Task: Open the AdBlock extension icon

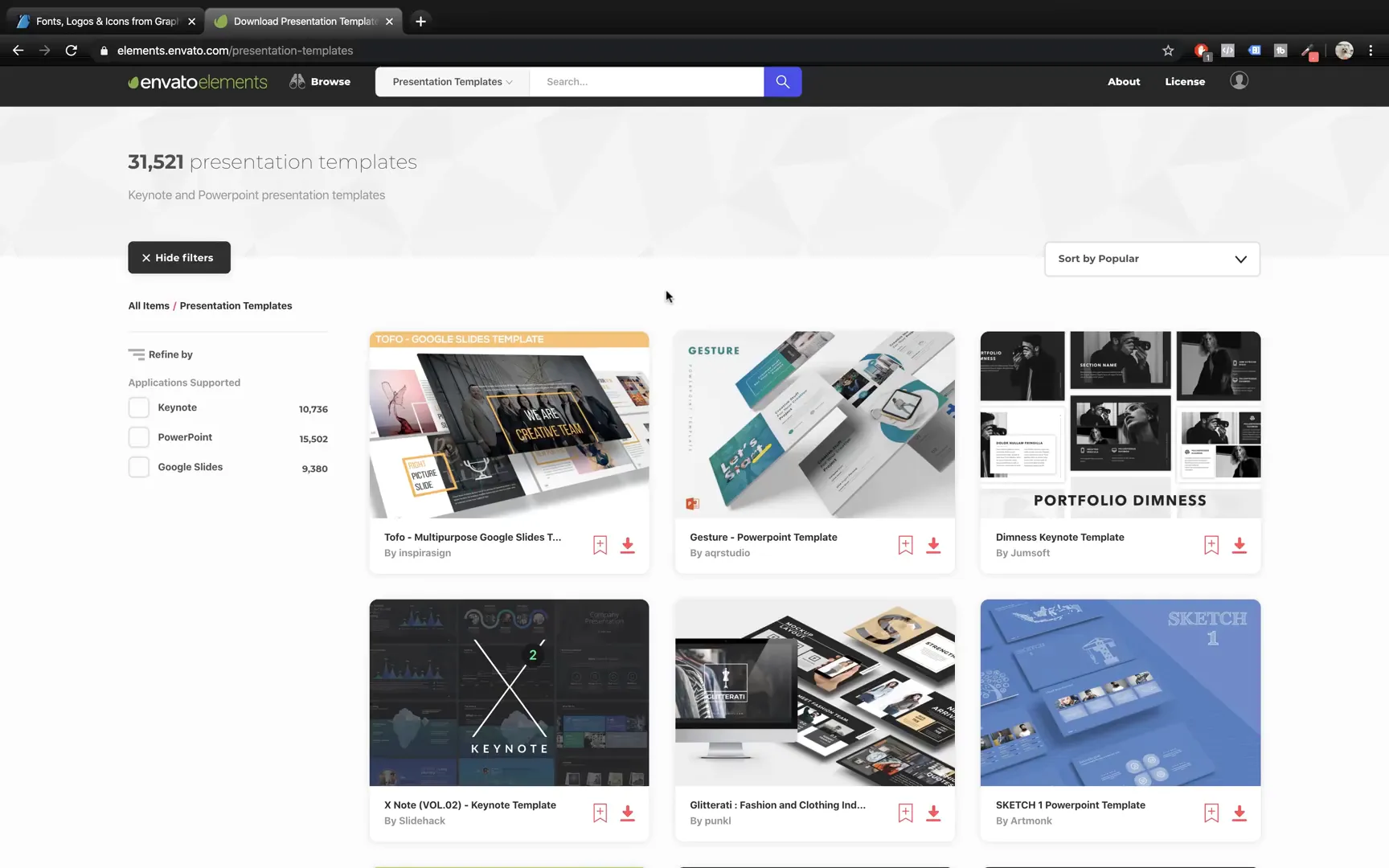Action: (1201, 50)
